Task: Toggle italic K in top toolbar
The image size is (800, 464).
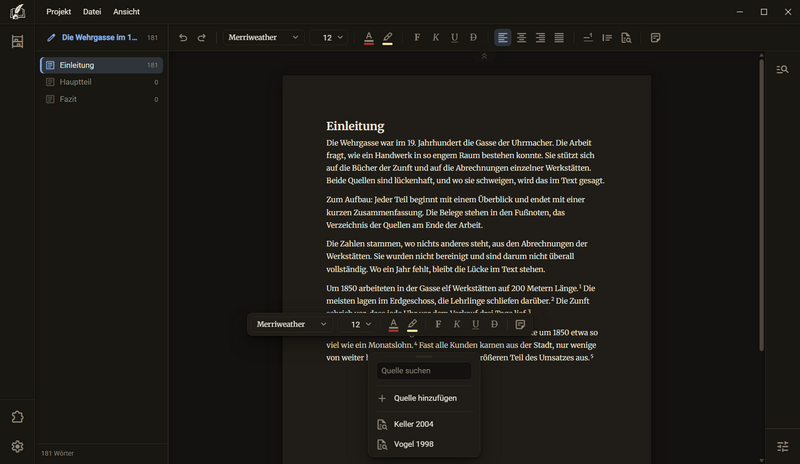Action: [436, 38]
